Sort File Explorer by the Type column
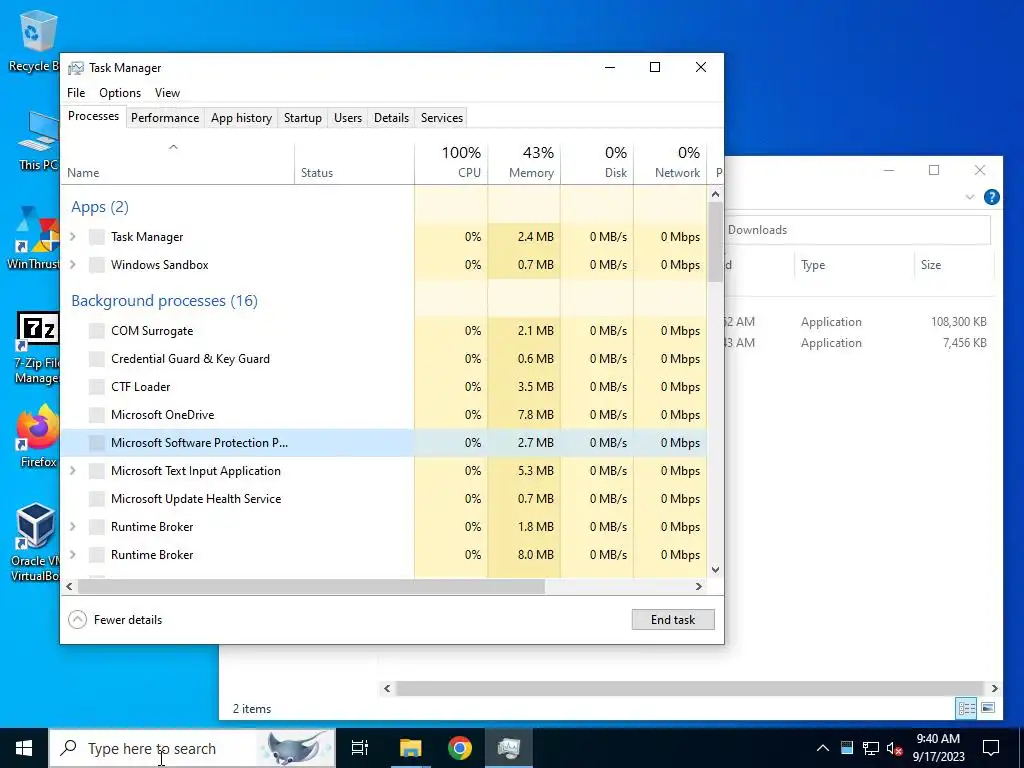 (x=854, y=264)
